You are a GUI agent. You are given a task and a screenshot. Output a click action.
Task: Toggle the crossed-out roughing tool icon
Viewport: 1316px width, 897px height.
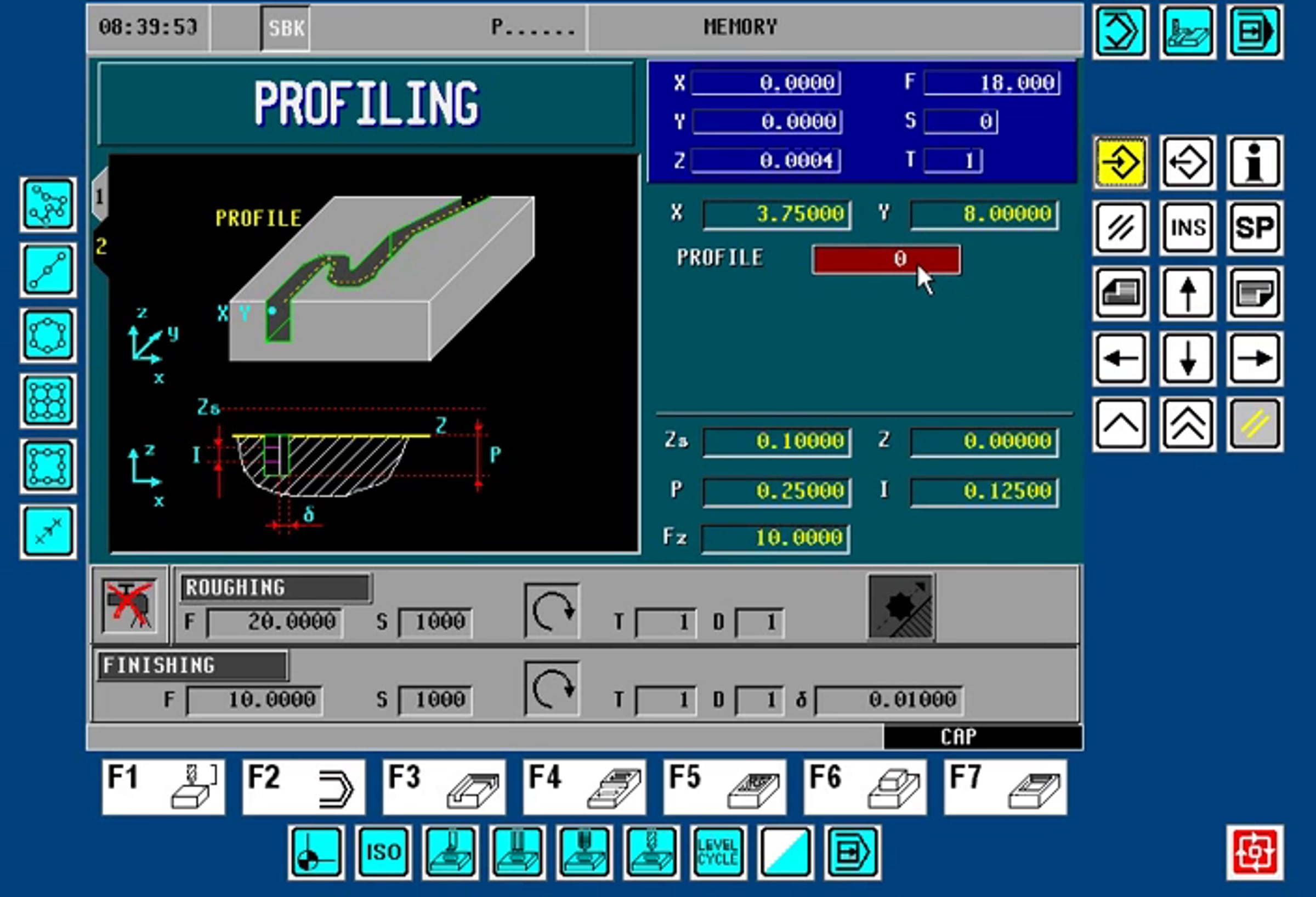pos(129,605)
